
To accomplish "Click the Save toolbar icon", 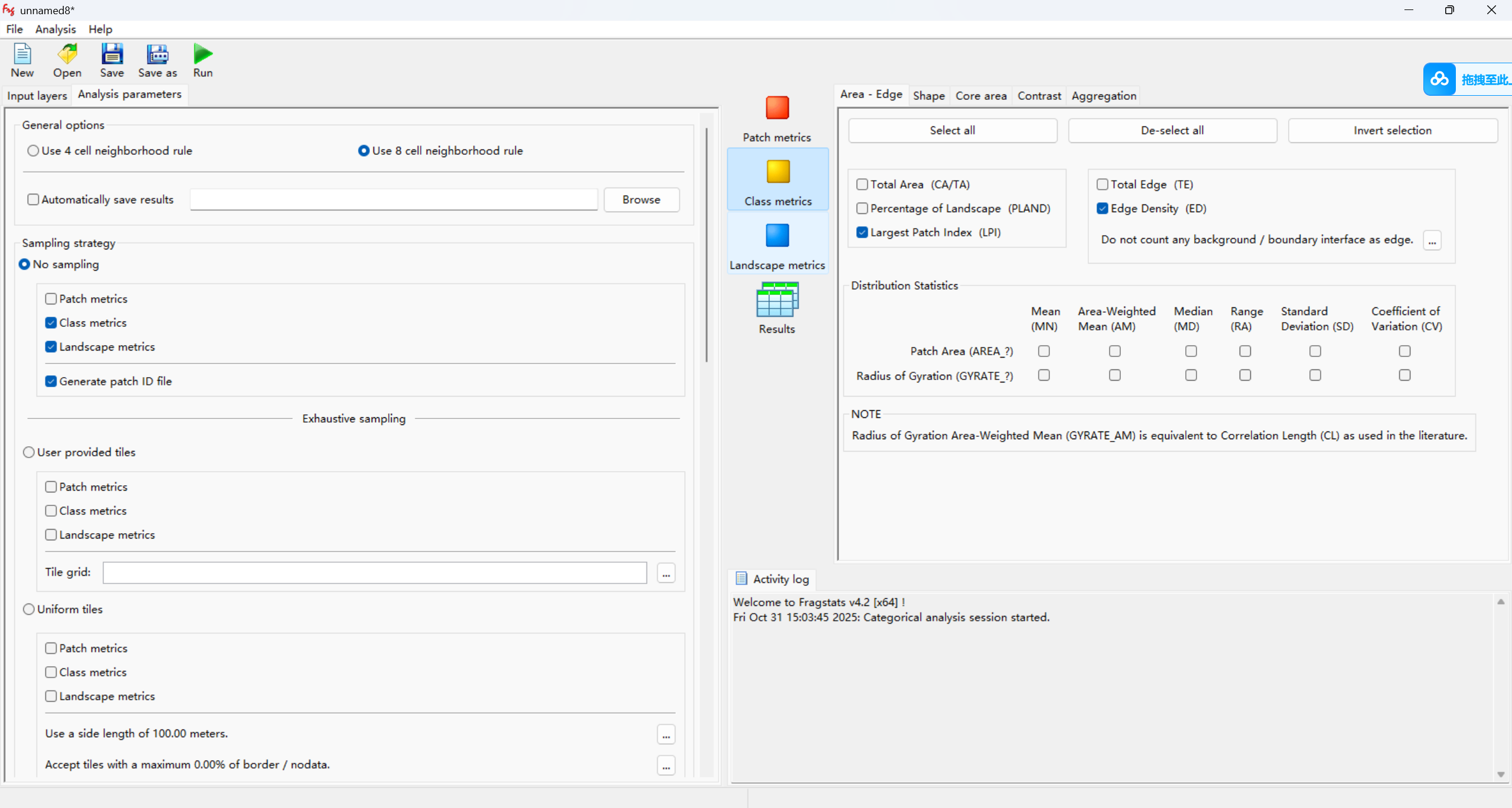I will click(112, 54).
